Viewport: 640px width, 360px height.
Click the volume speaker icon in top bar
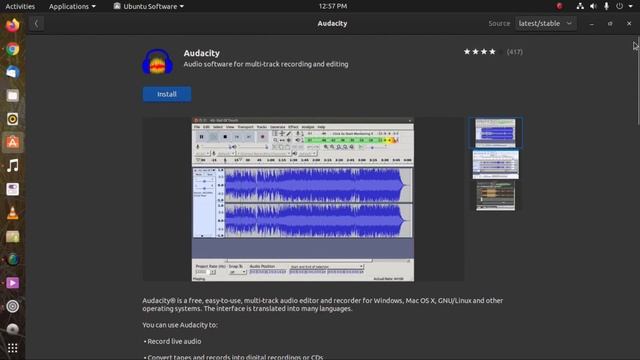[593, 6]
